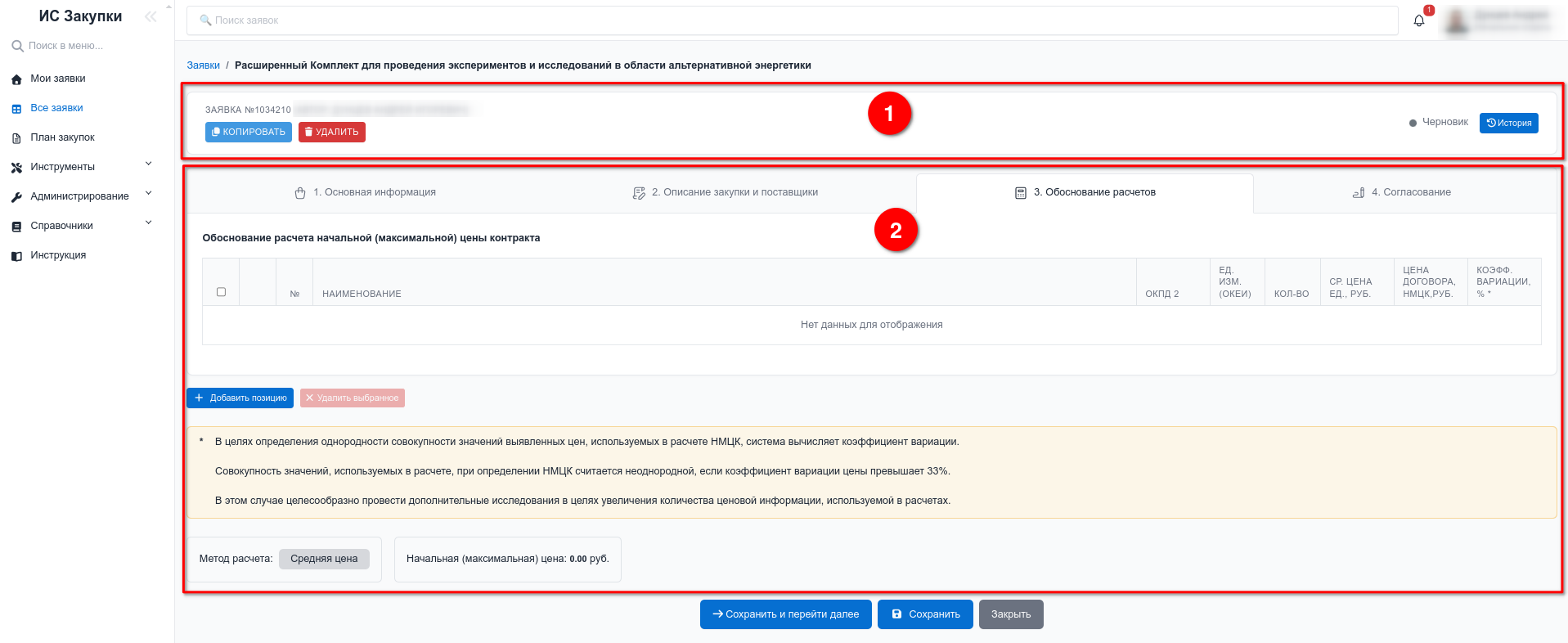Click the icon on Основная информация tab

pos(300,193)
